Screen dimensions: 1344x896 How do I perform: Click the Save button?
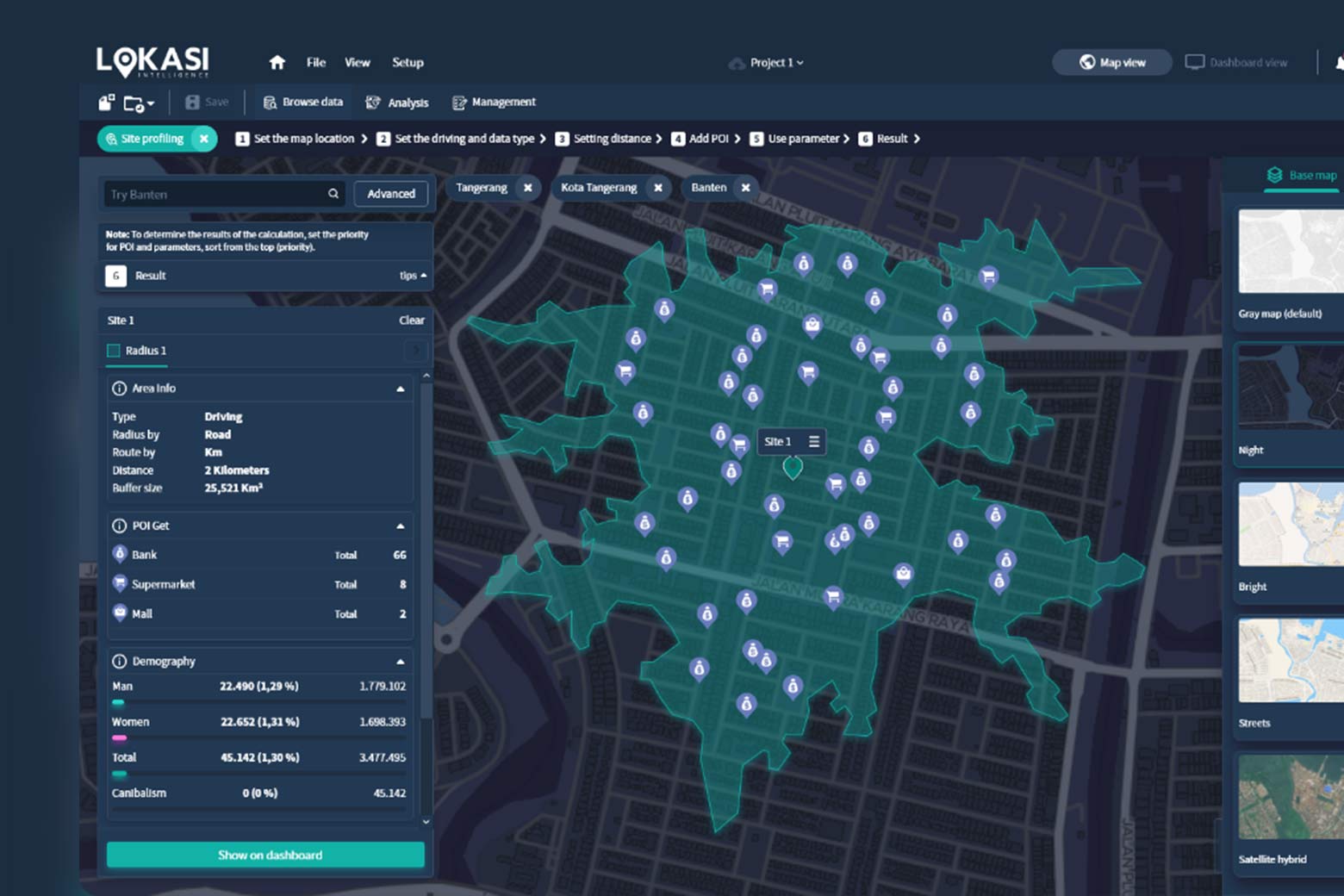[207, 102]
